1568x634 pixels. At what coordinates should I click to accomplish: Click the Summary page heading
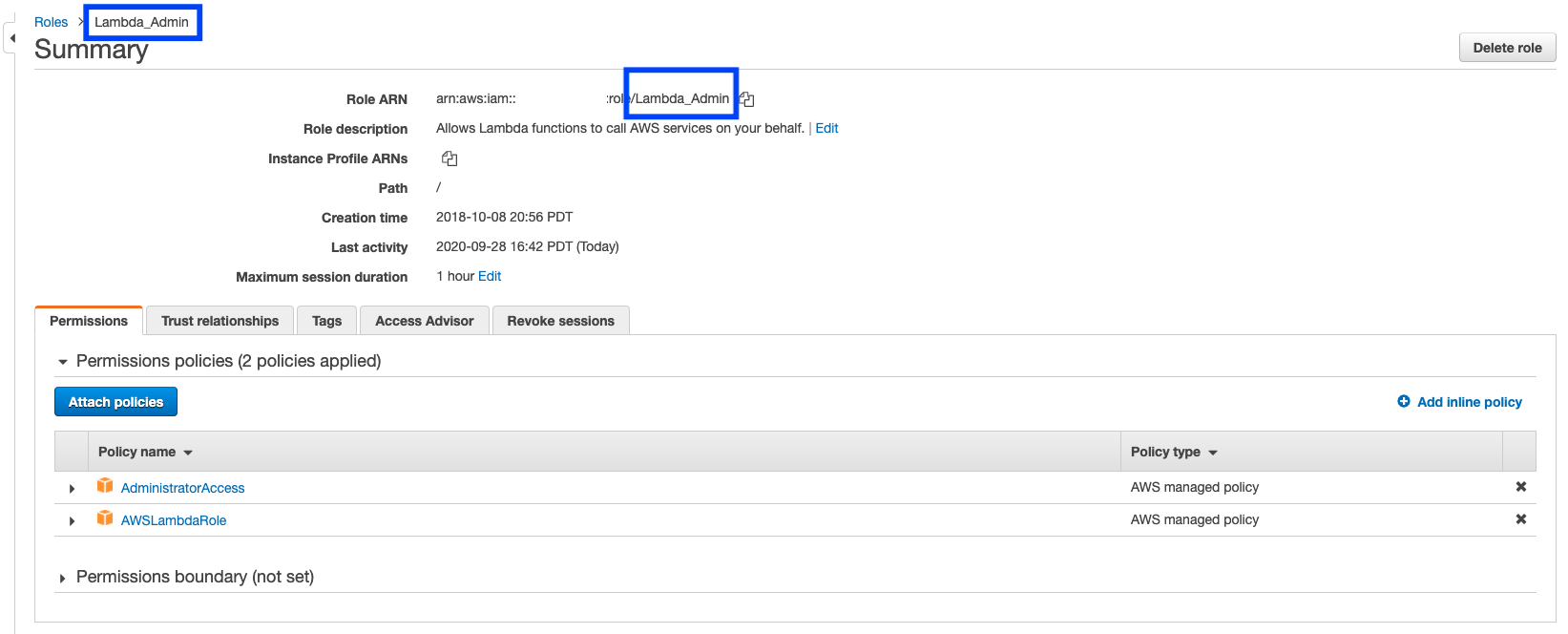(x=92, y=50)
